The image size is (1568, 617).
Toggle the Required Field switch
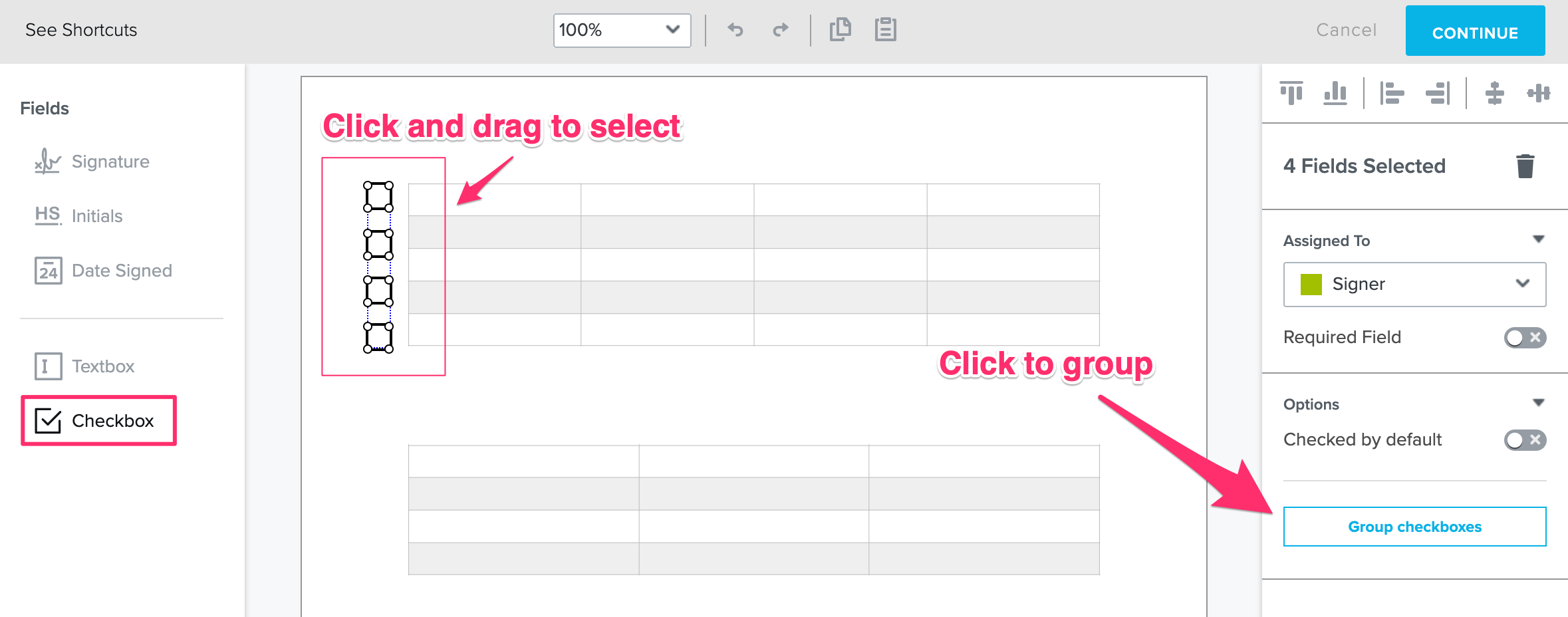(1525, 338)
